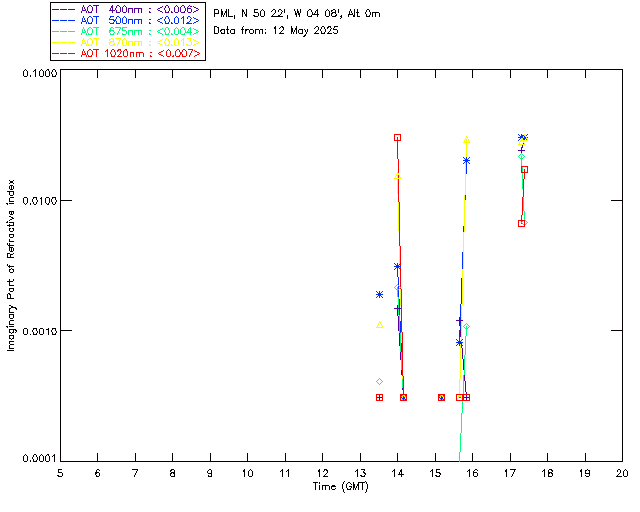Click the 'Data from: 12 May 2025' text
The height and width of the screenshot is (512, 640).
276,31
